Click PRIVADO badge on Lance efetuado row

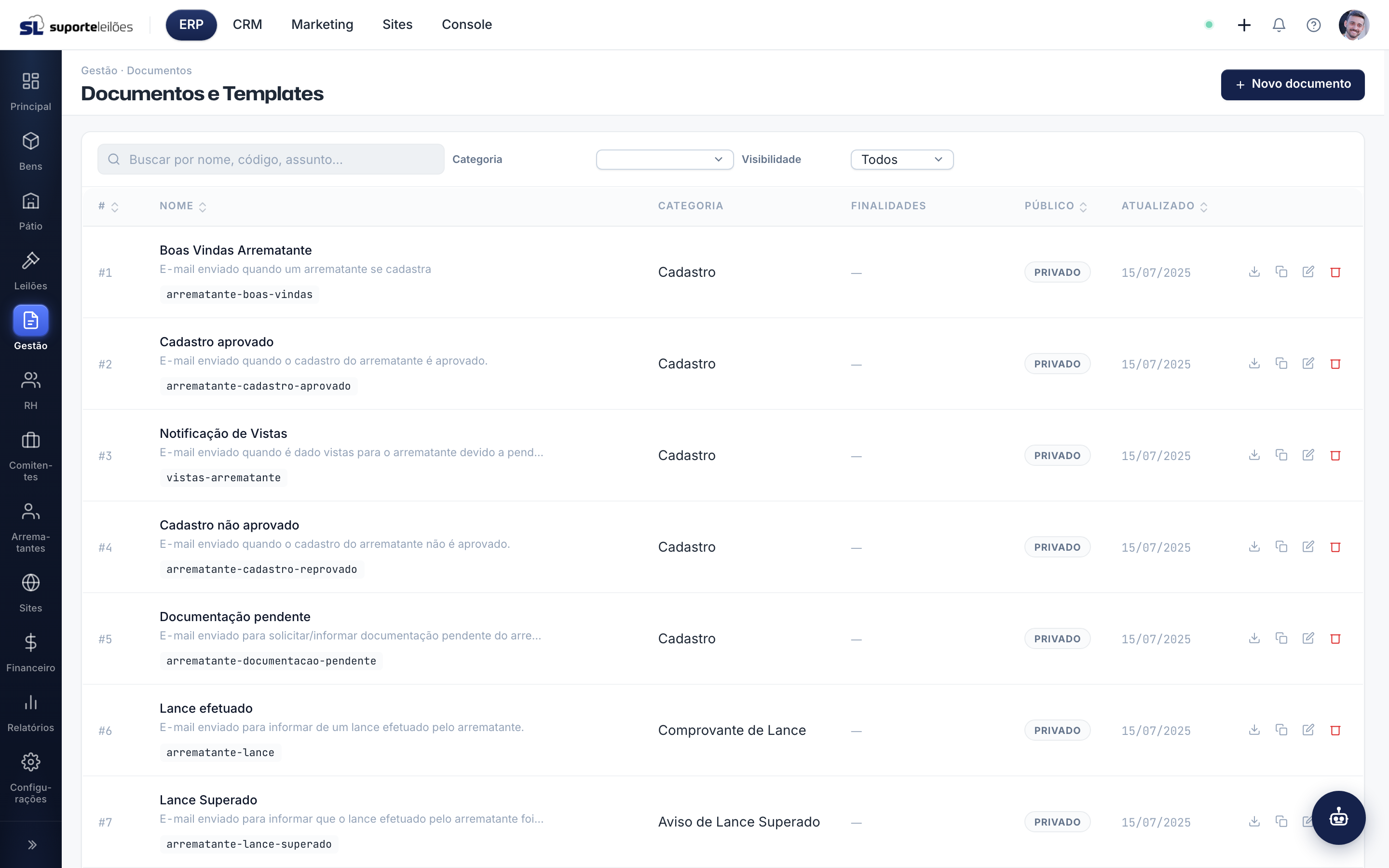pos(1057,730)
